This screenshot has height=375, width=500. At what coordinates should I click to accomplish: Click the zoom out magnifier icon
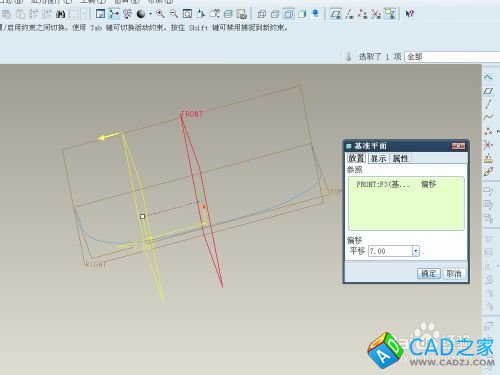tap(174, 14)
